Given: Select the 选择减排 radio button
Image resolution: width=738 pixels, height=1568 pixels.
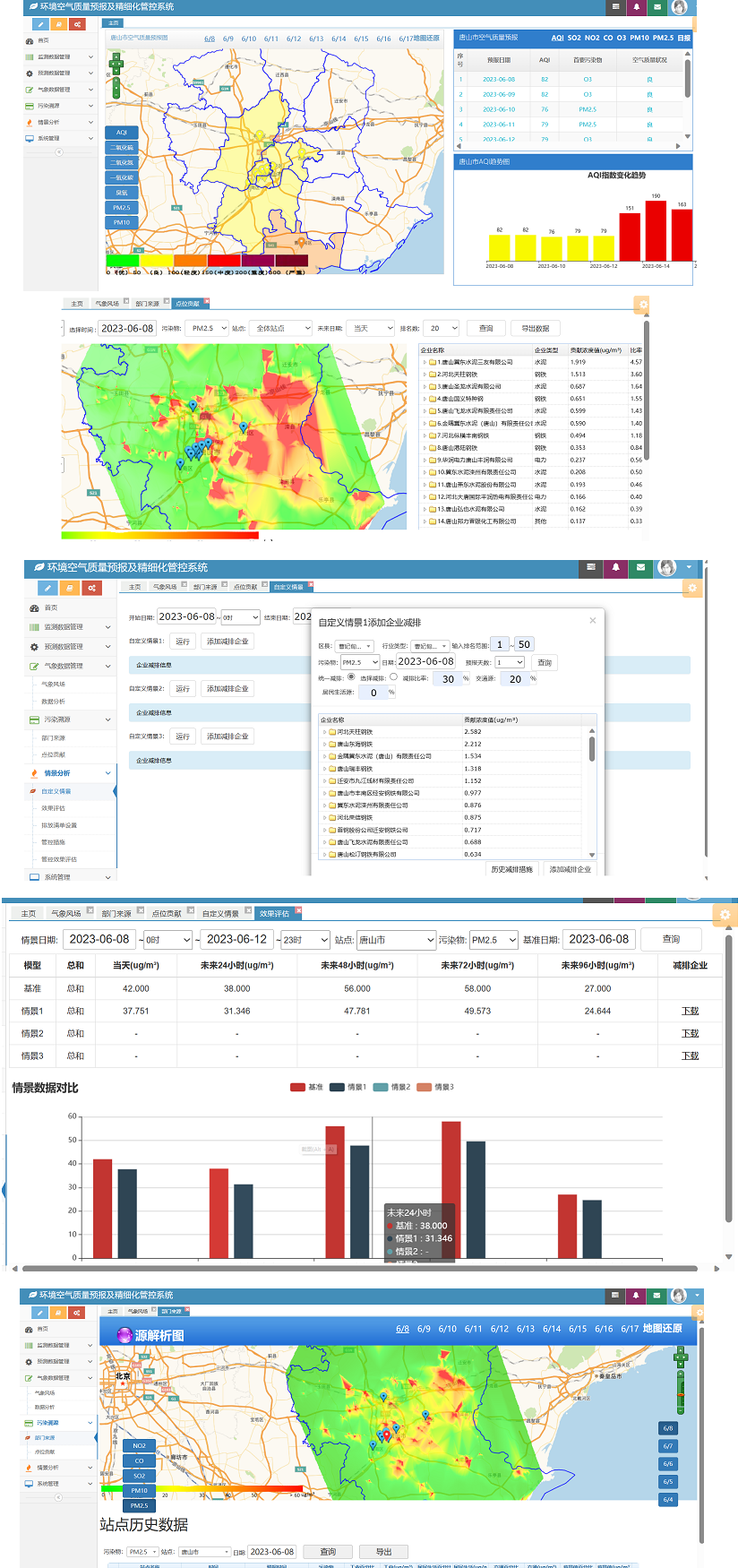Looking at the screenshot, I should point(393,677).
